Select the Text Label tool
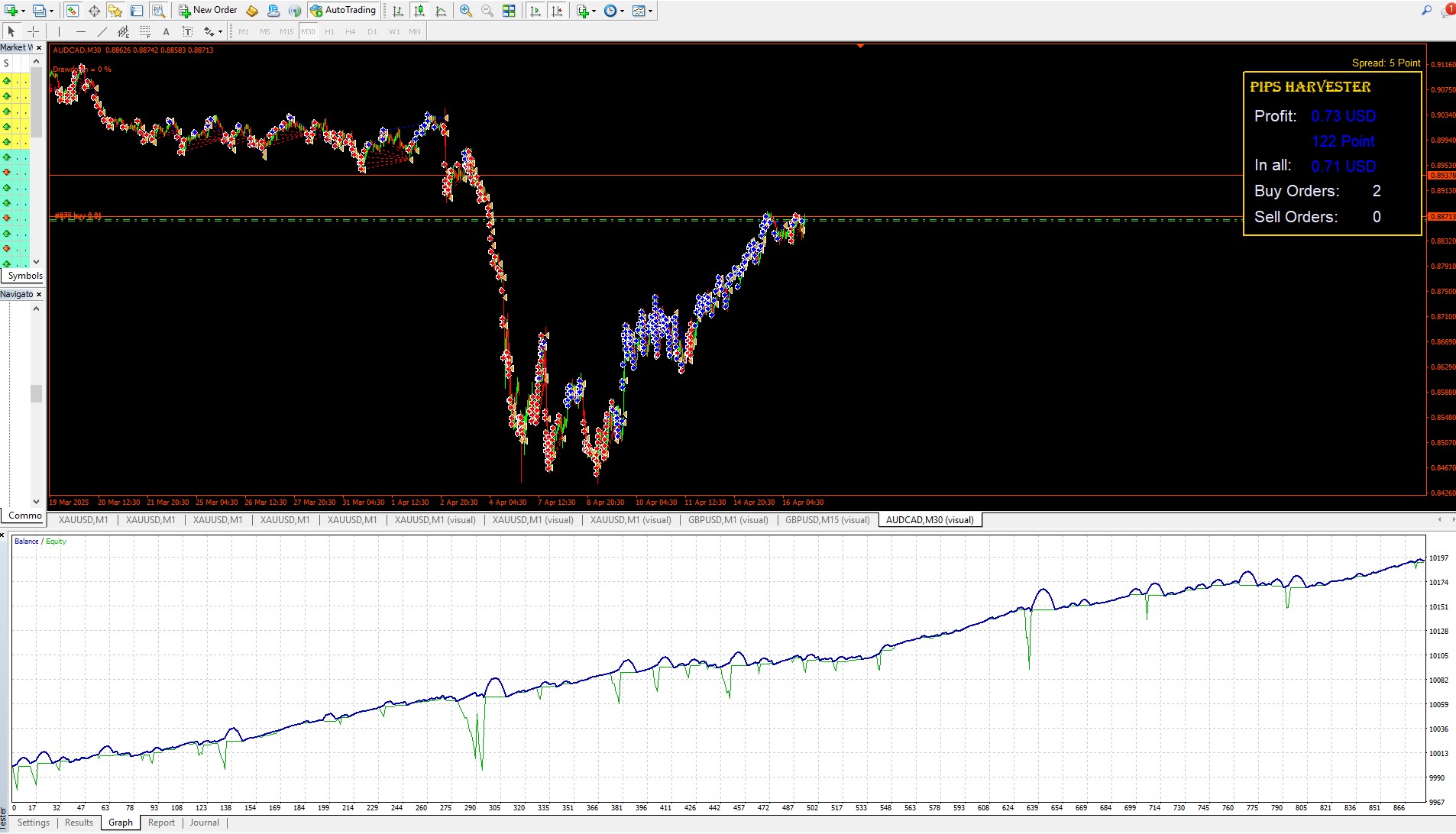The width and height of the screenshot is (1456, 834). pos(187,31)
